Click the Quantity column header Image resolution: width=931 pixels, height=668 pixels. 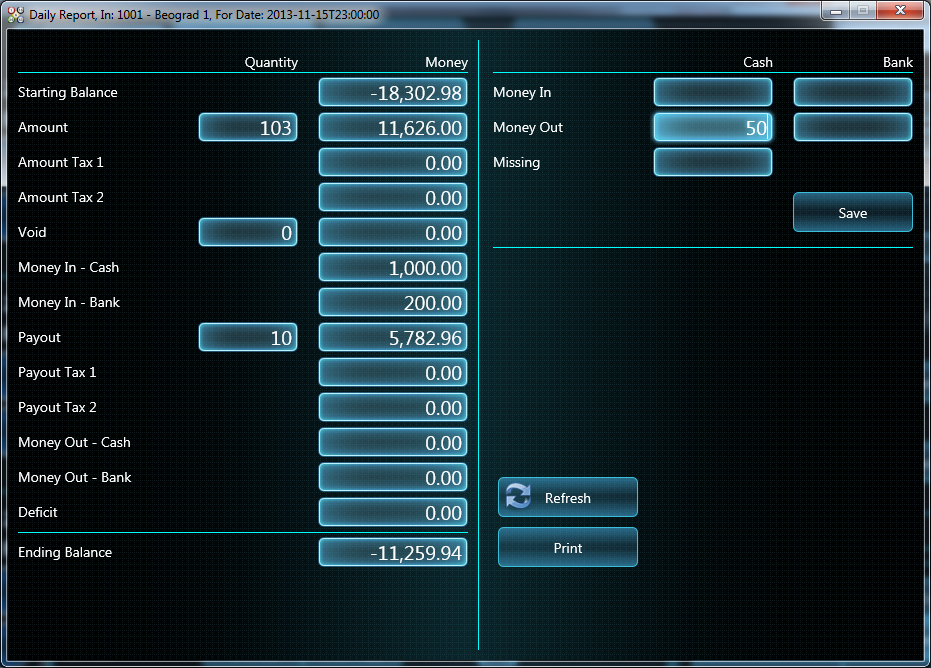[x=271, y=62]
